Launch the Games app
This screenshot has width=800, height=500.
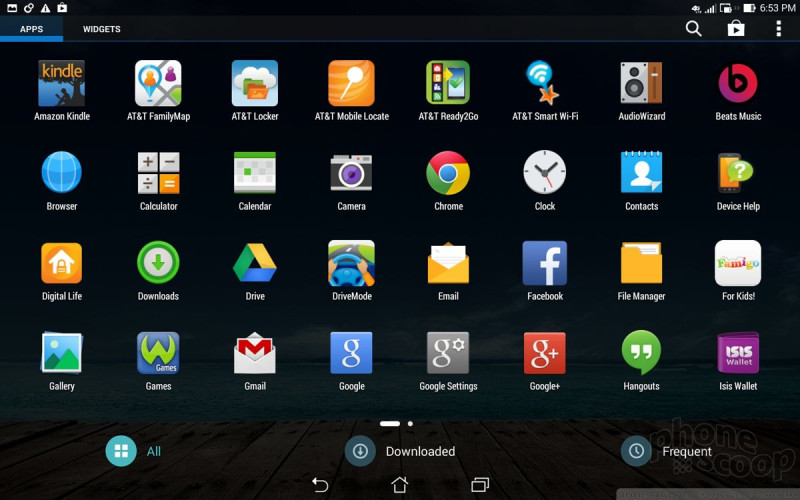(158, 352)
